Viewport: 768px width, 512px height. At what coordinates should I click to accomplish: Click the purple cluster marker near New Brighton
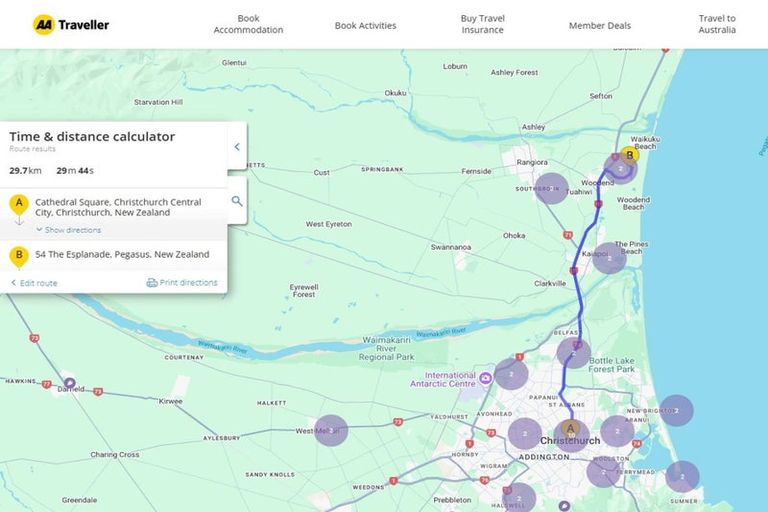(x=677, y=410)
